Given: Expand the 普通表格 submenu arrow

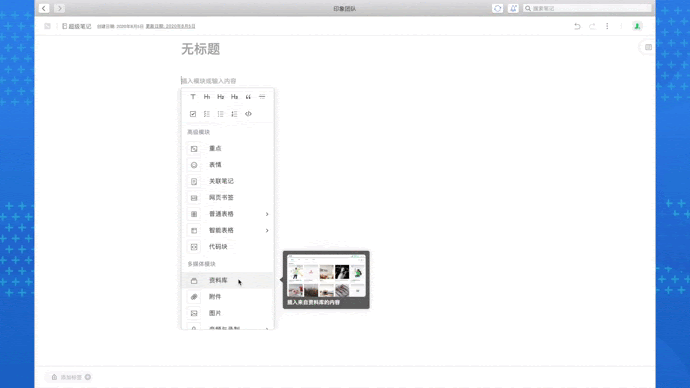Looking at the screenshot, I should click(x=267, y=214).
